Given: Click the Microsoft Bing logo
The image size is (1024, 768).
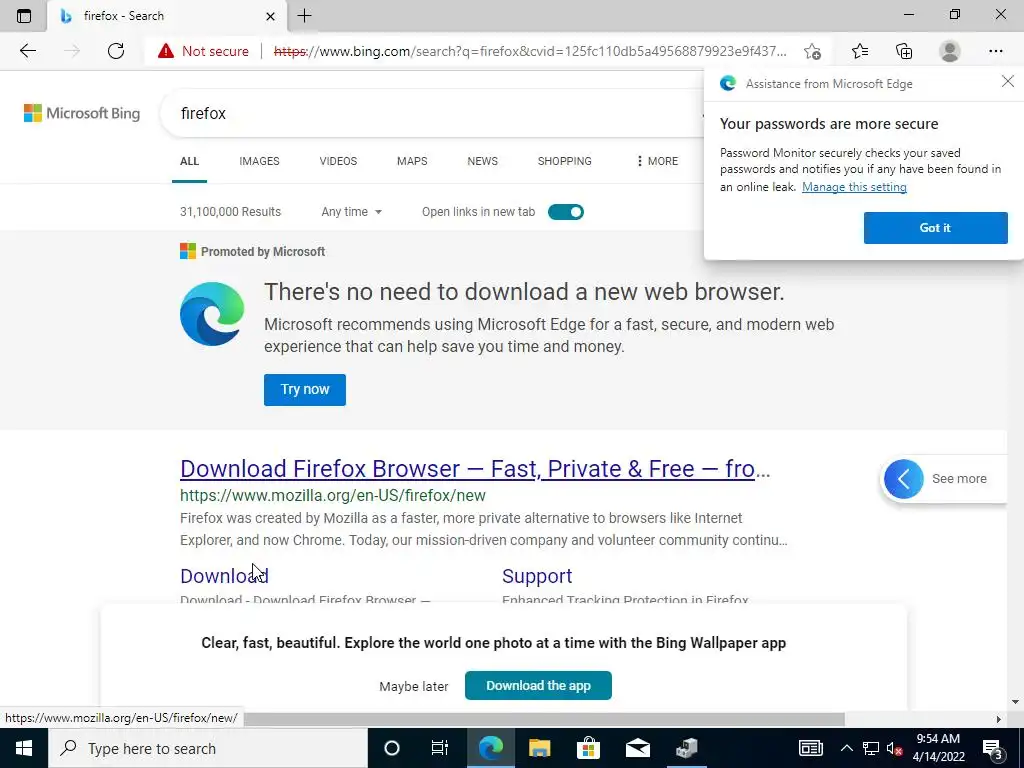Looking at the screenshot, I should (x=82, y=113).
